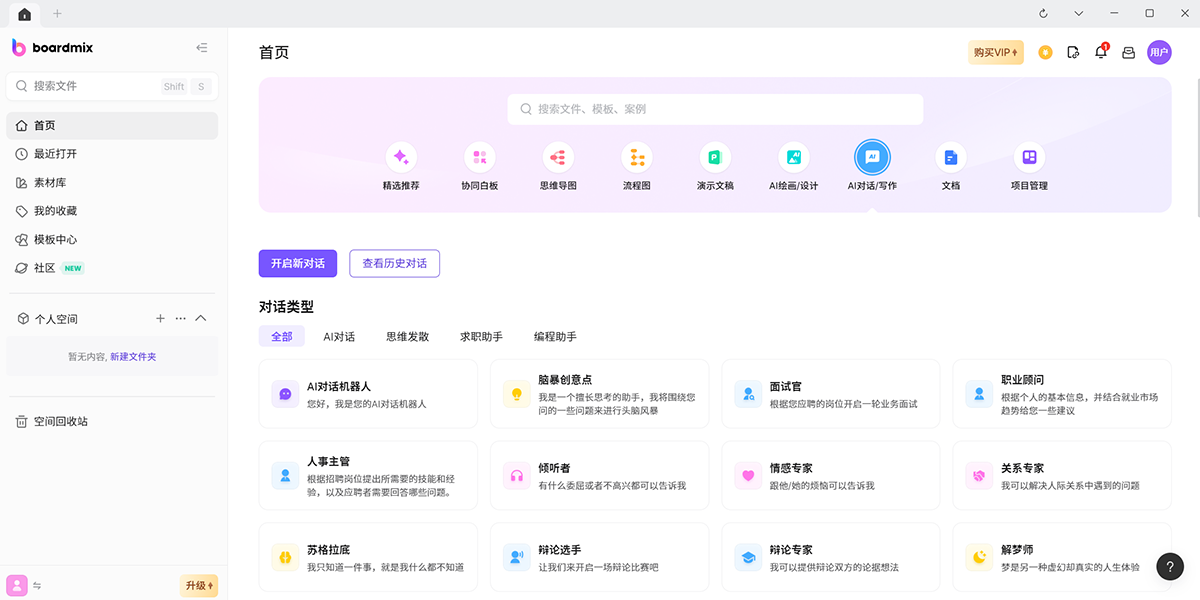Screen dimensions: 1200x600
Task: Toggle account switch icon beside avatar
Action: 37,586
